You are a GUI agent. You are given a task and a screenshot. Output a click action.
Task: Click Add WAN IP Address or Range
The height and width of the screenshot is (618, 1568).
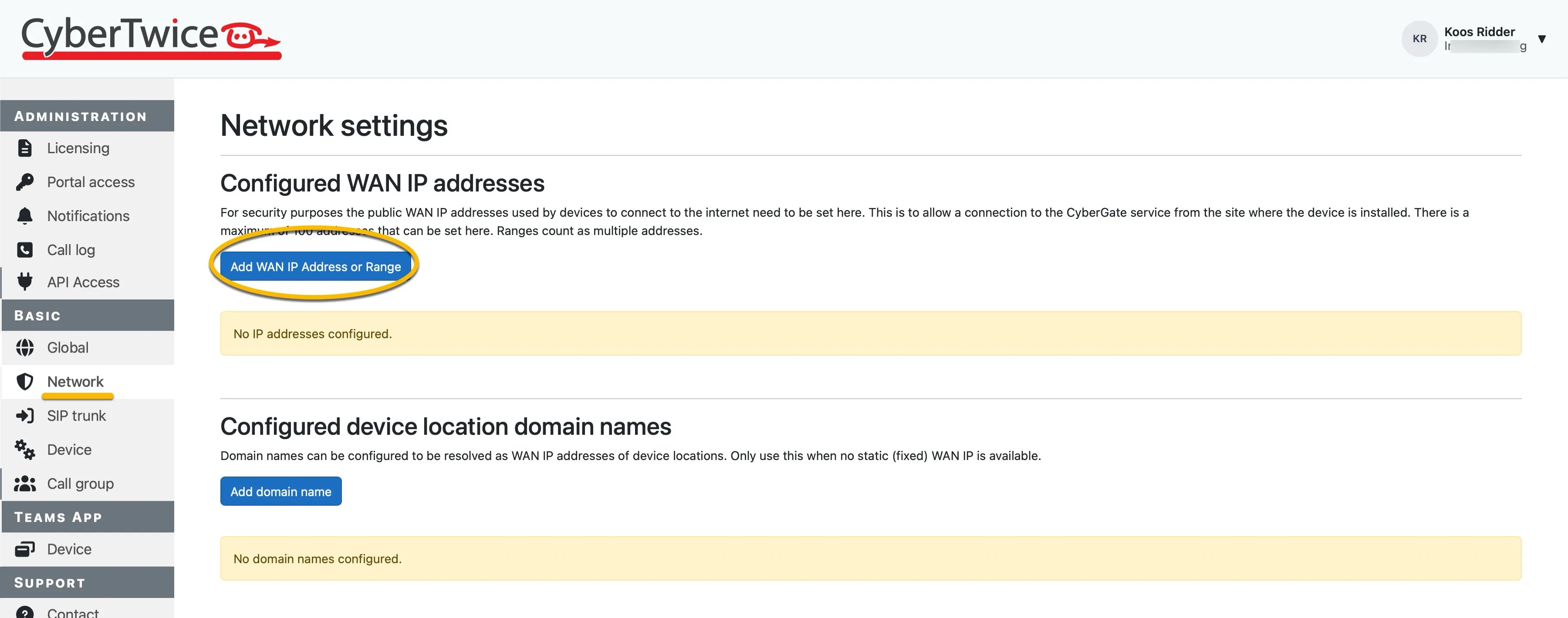[x=315, y=266]
